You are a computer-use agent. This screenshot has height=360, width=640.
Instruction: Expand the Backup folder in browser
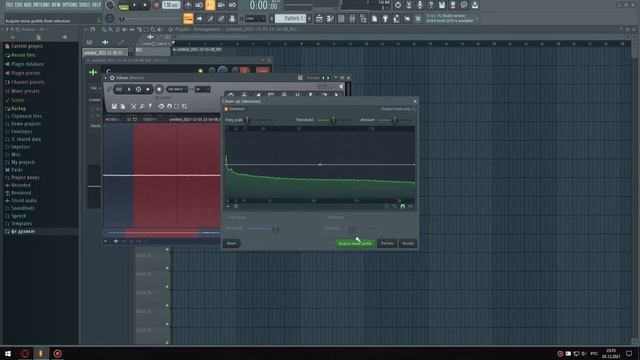(18, 109)
